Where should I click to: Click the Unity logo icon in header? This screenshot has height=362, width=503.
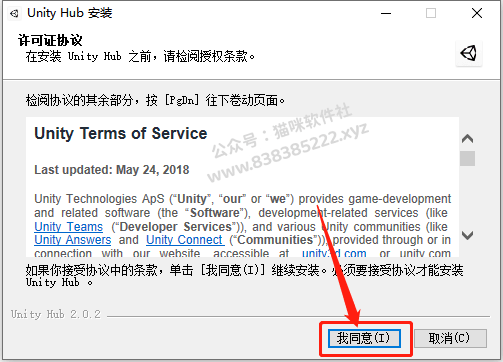click(469, 53)
